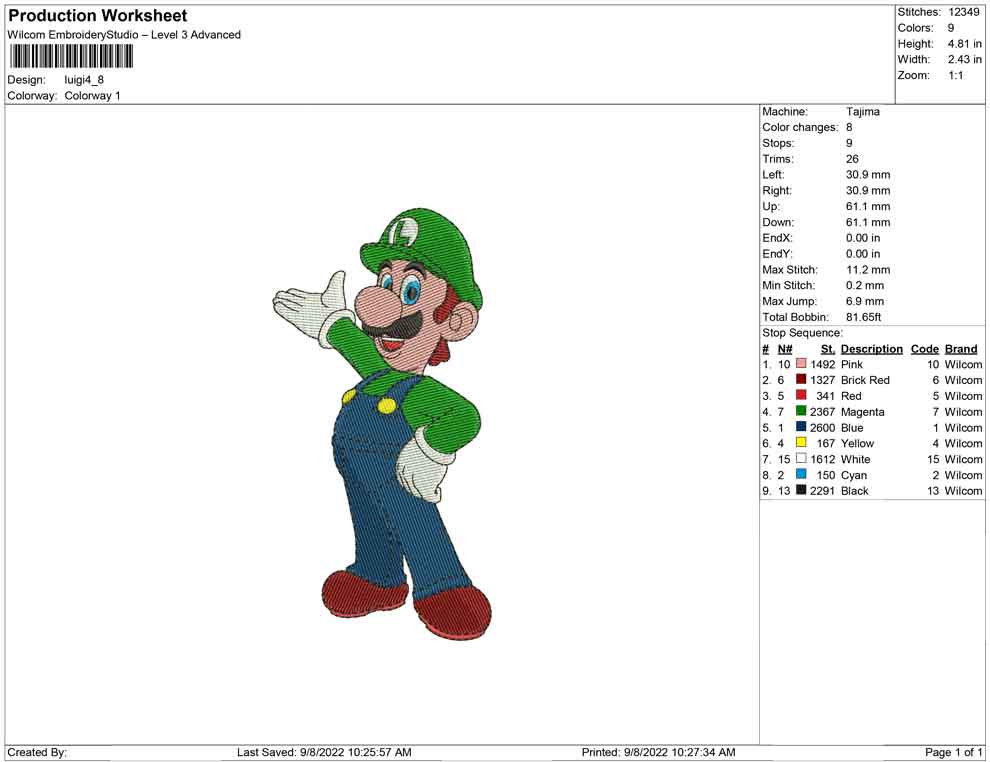Screen dimensions: 990x762
Task: Click the Red thread color swatch
Action: [801, 396]
